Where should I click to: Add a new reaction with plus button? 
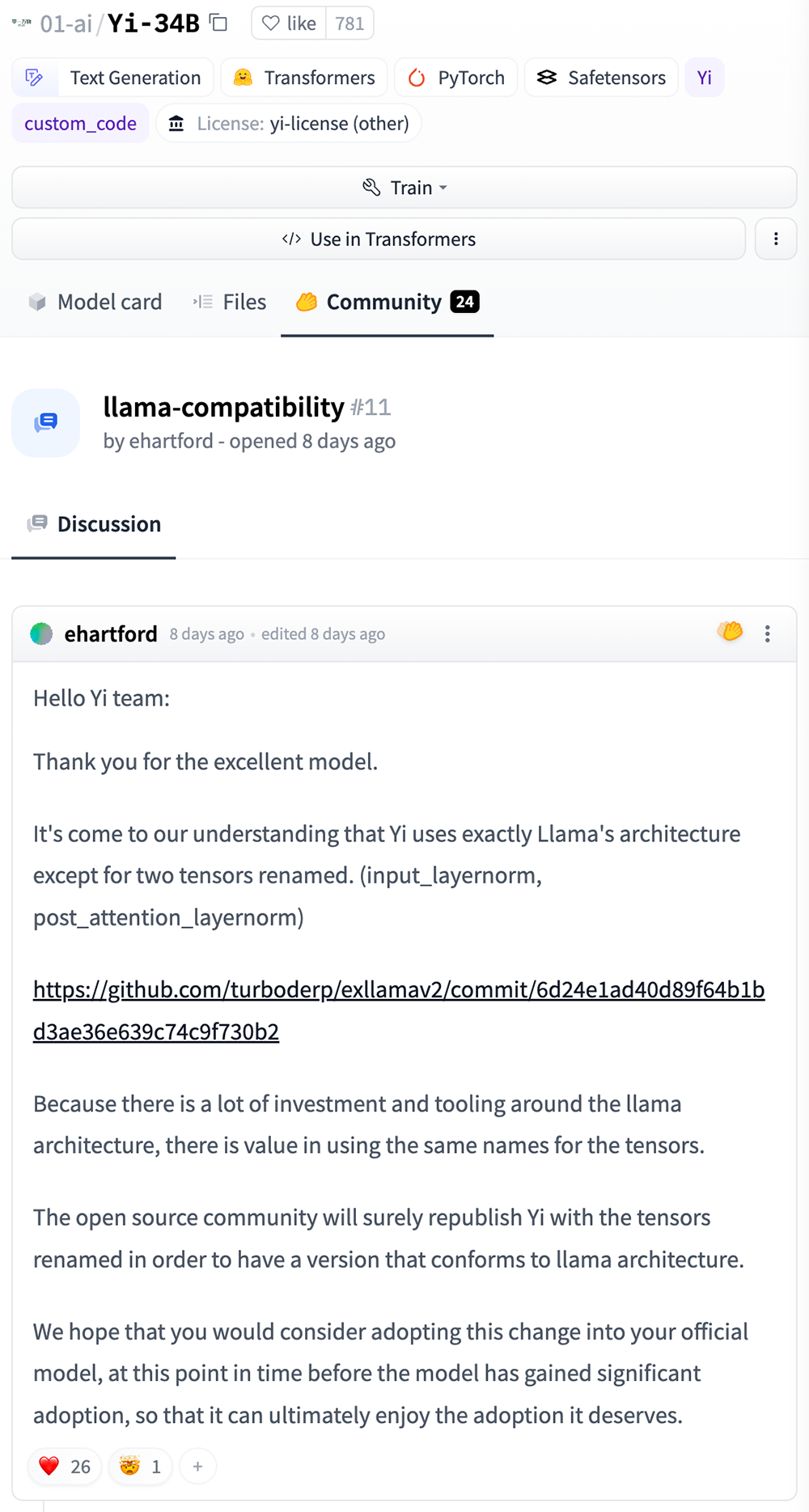pos(197,1467)
